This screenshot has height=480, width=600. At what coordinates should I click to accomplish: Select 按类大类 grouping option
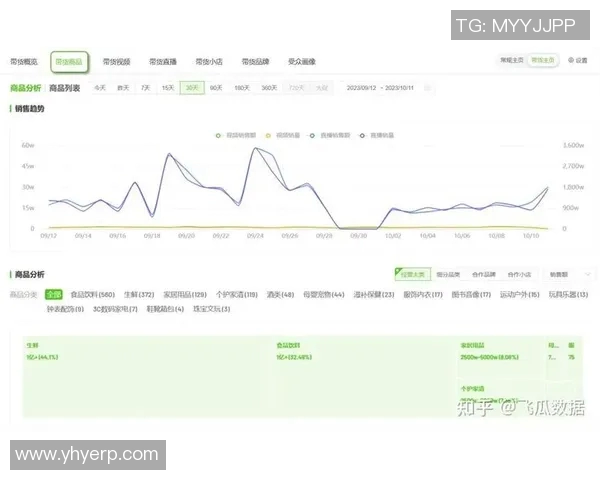click(411, 274)
